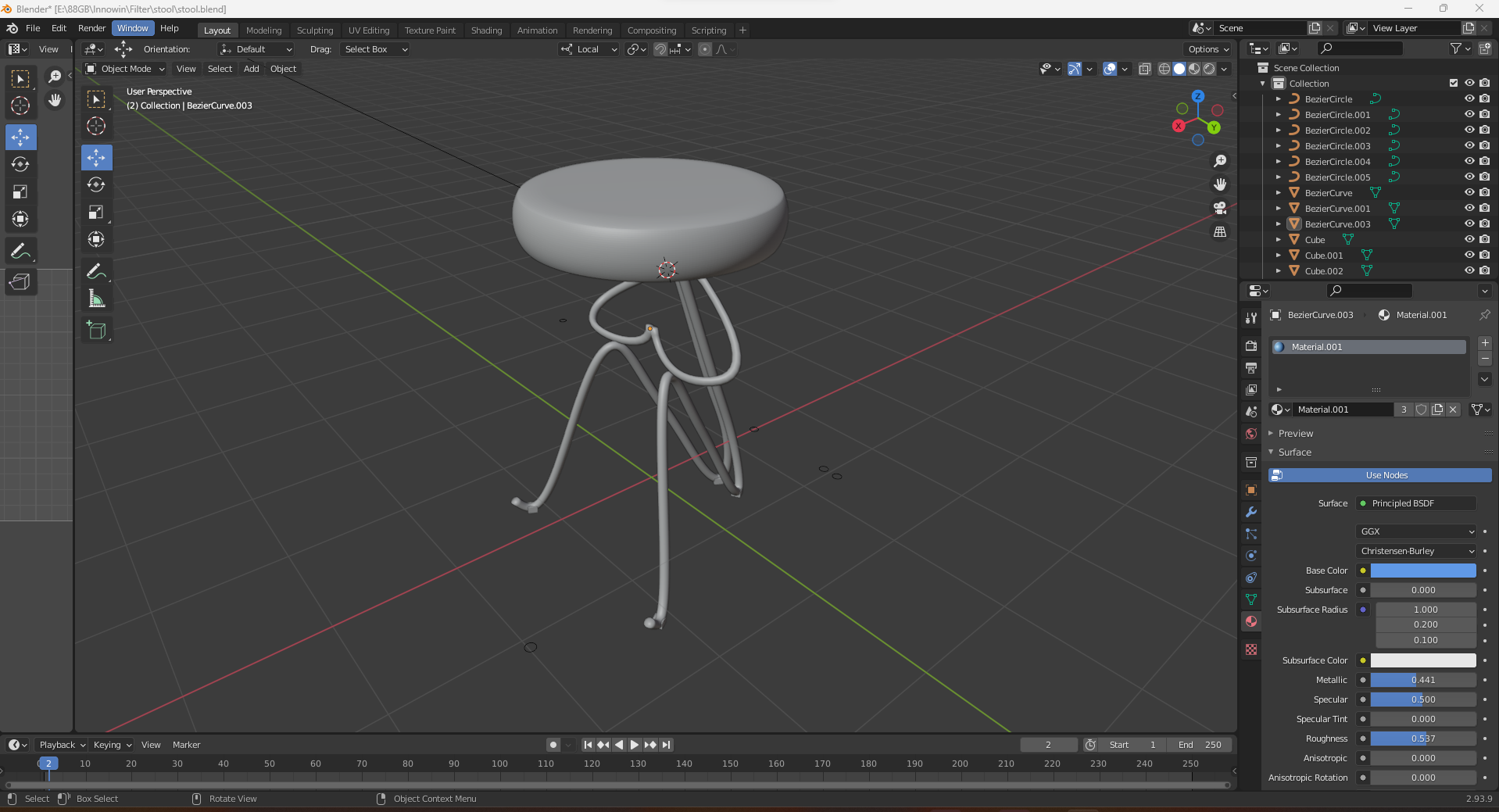Click the Use Nodes button
Screen dimensions: 1499x812
point(1380,475)
